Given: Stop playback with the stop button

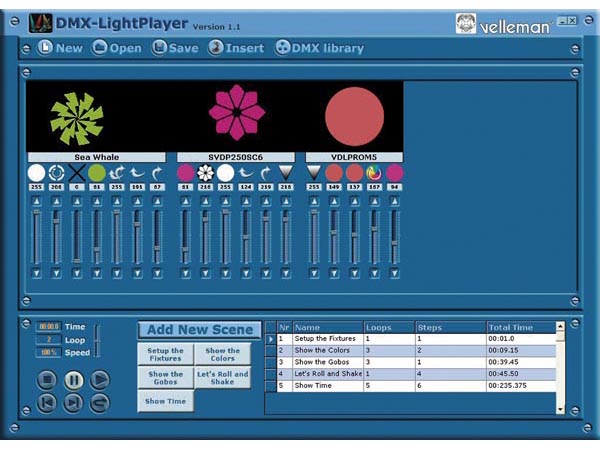Looking at the screenshot, I should [47, 380].
